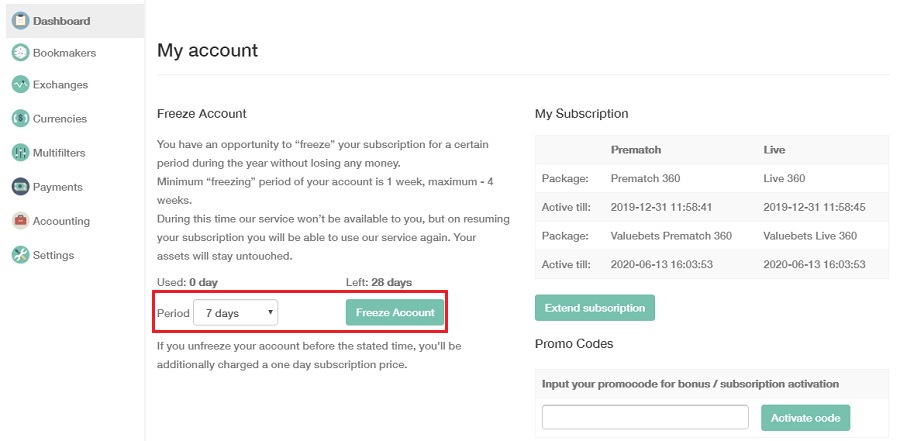Viewport: 900px width, 441px height.
Task: Click the Accounting briefcase icon
Action: (x=20, y=220)
